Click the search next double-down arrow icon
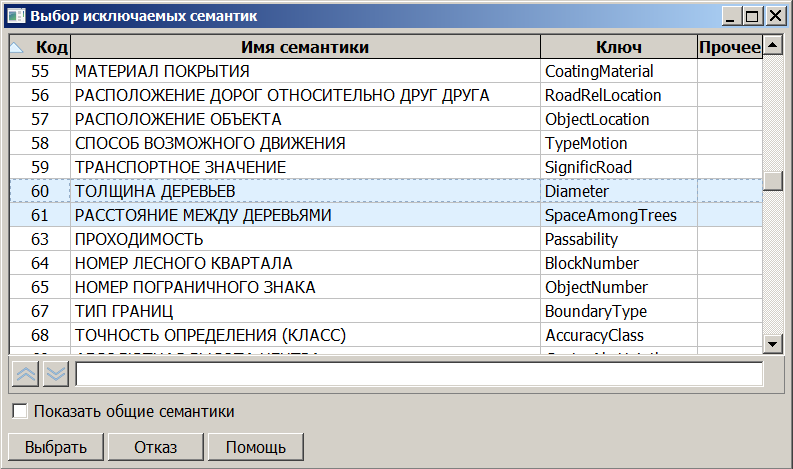The height and width of the screenshot is (469, 793). coord(57,374)
